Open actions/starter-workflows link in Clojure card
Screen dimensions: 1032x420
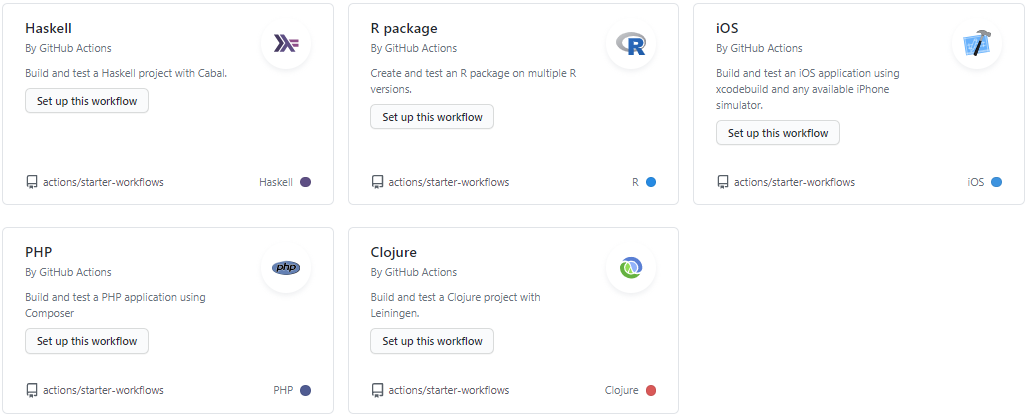[x=448, y=390]
